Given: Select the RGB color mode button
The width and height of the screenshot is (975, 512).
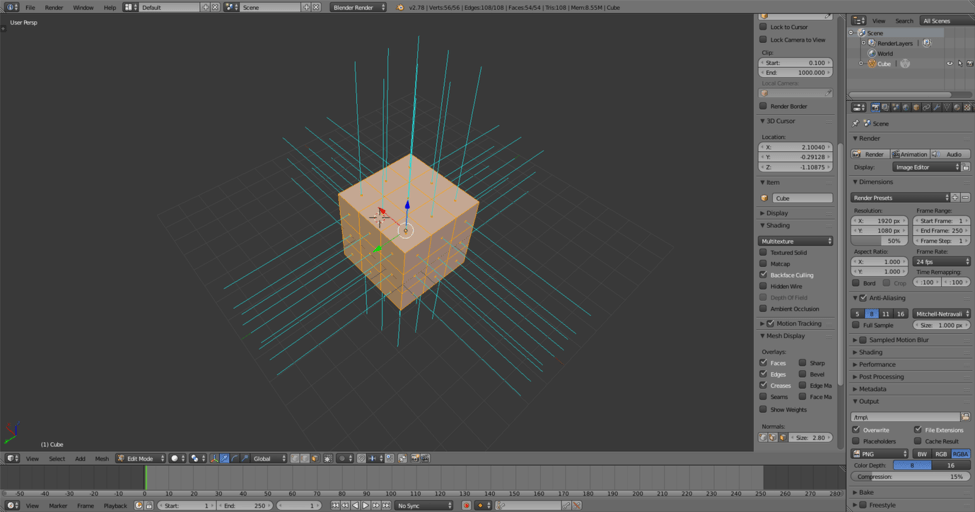Looking at the screenshot, I should coord(941,454).
